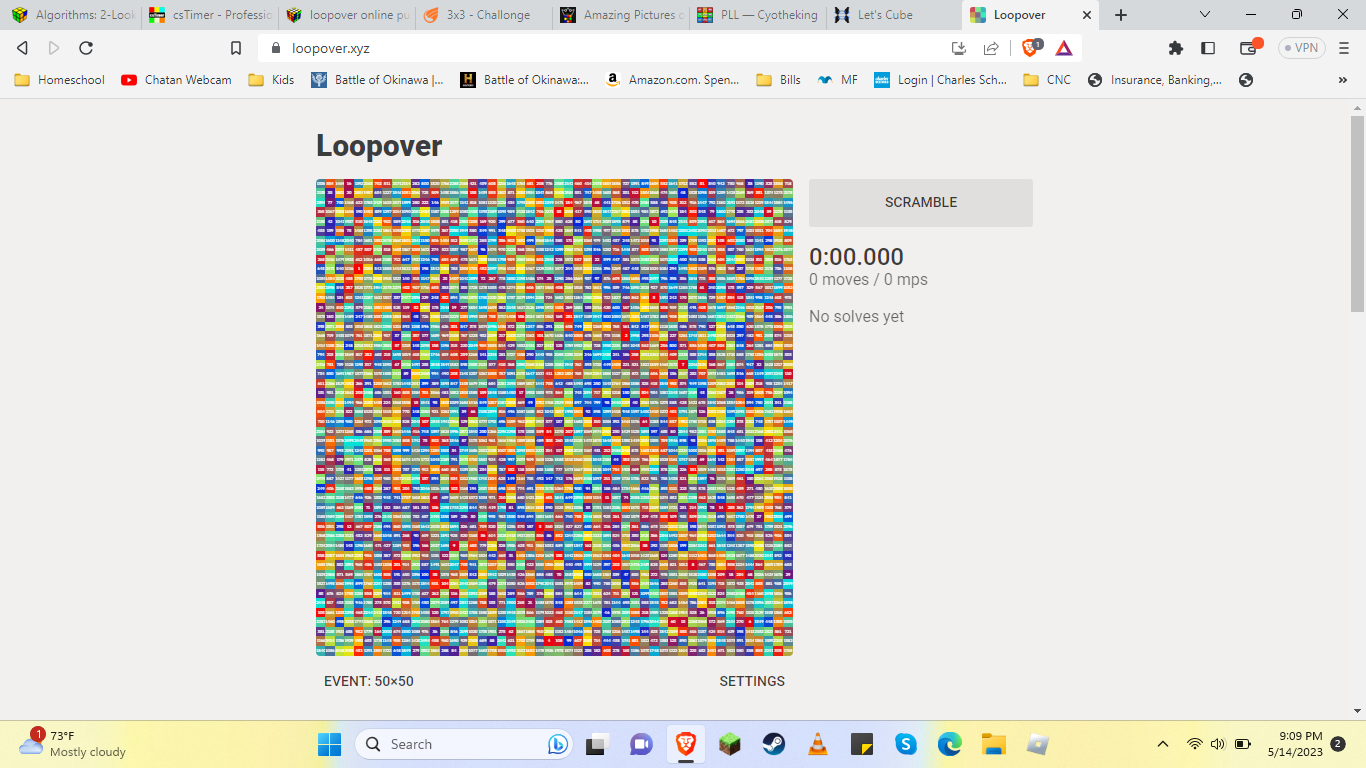Reload the page with the refresh icon
The width and height of the screenshot is (1366, 768).
click(x=86, y=48)
